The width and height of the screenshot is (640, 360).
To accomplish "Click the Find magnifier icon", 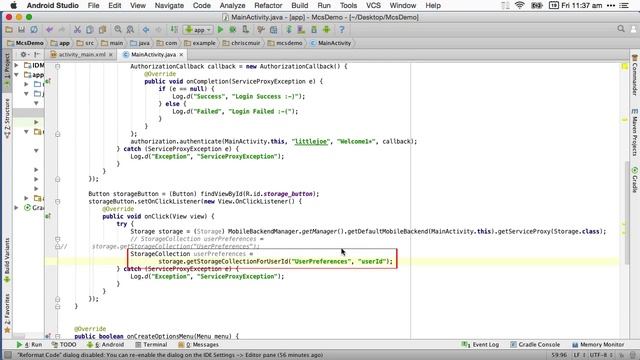I will coord(118,29).
